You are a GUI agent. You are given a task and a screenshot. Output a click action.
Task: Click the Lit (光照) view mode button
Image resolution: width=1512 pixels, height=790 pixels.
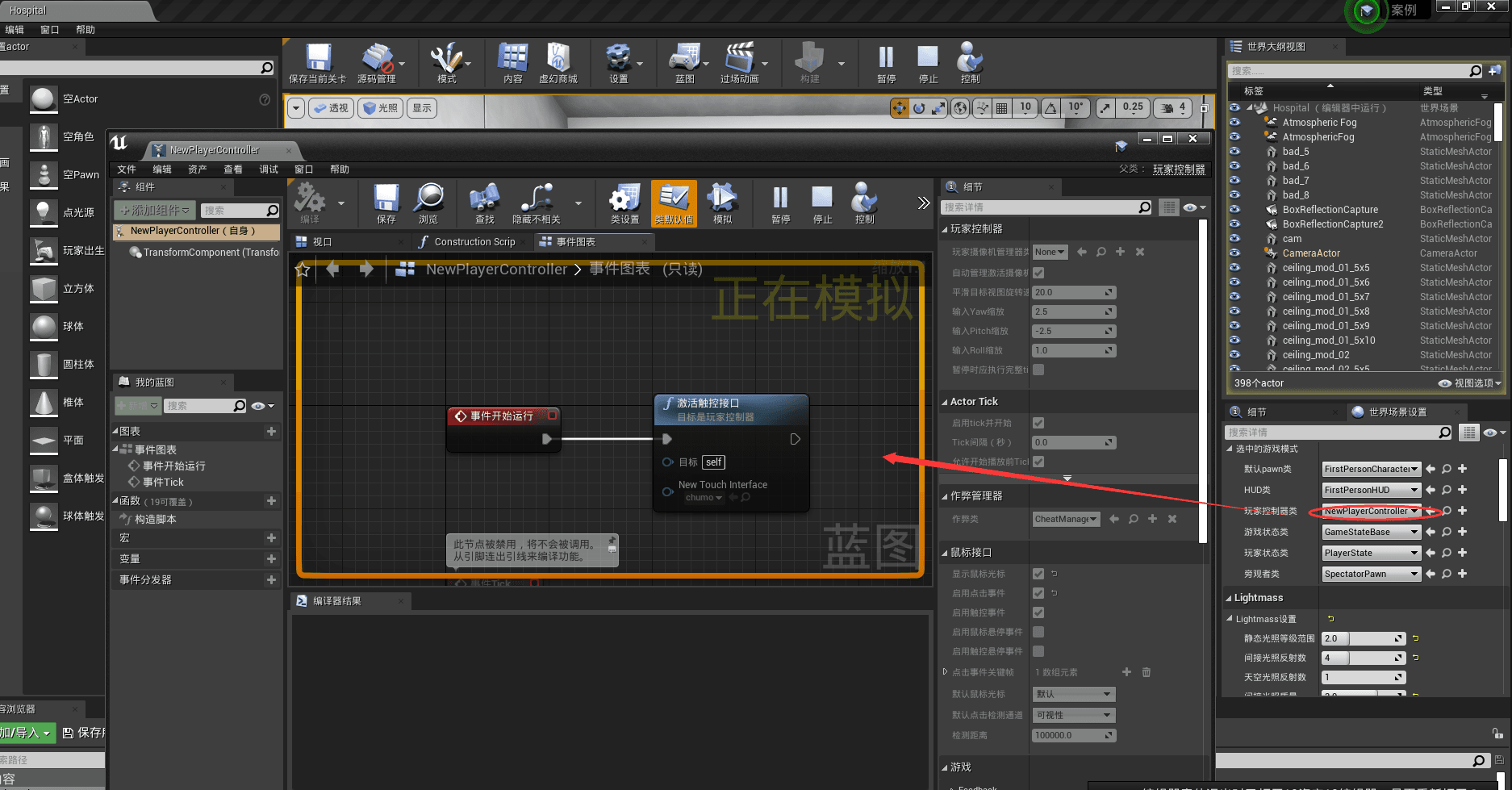point(380,108)
